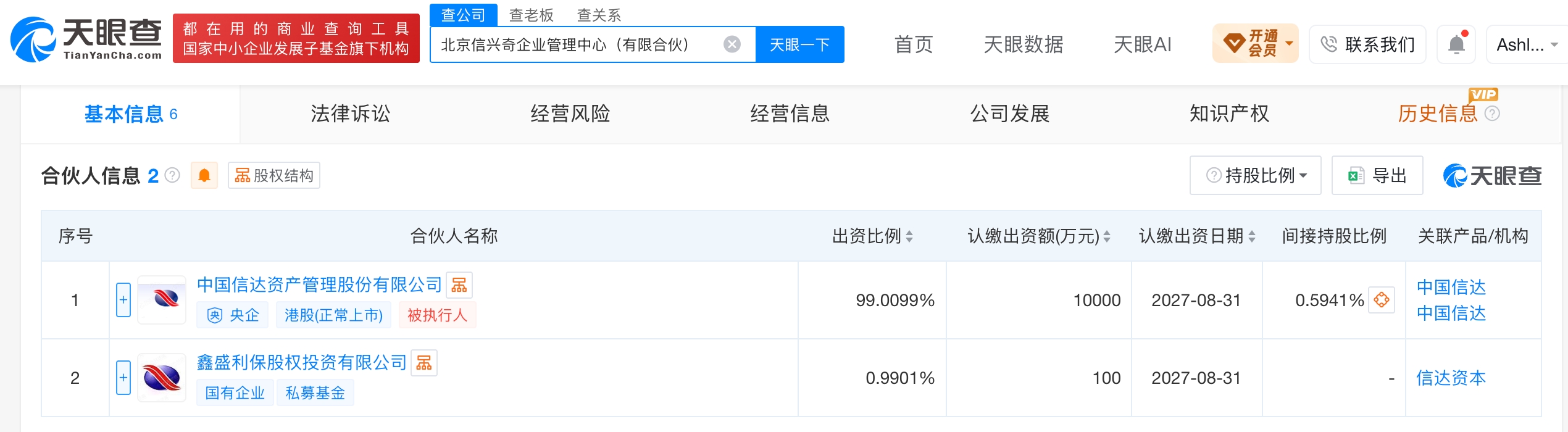Click the TianYanCha logo in the header
This screenshot has width=1568, height=432.
coord(86,39)
